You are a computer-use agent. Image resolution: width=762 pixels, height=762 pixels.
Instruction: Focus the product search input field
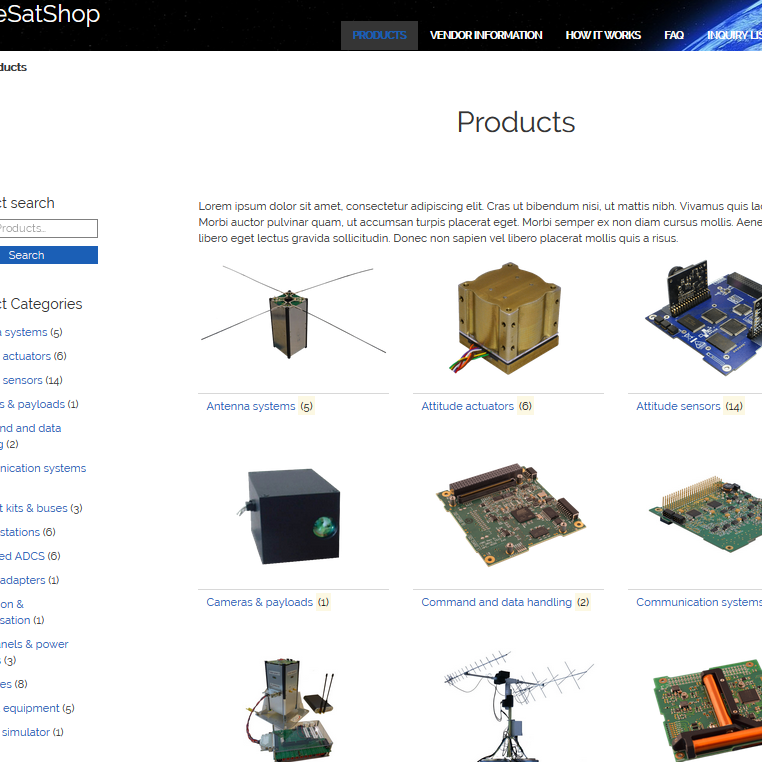tap(48, 228)
